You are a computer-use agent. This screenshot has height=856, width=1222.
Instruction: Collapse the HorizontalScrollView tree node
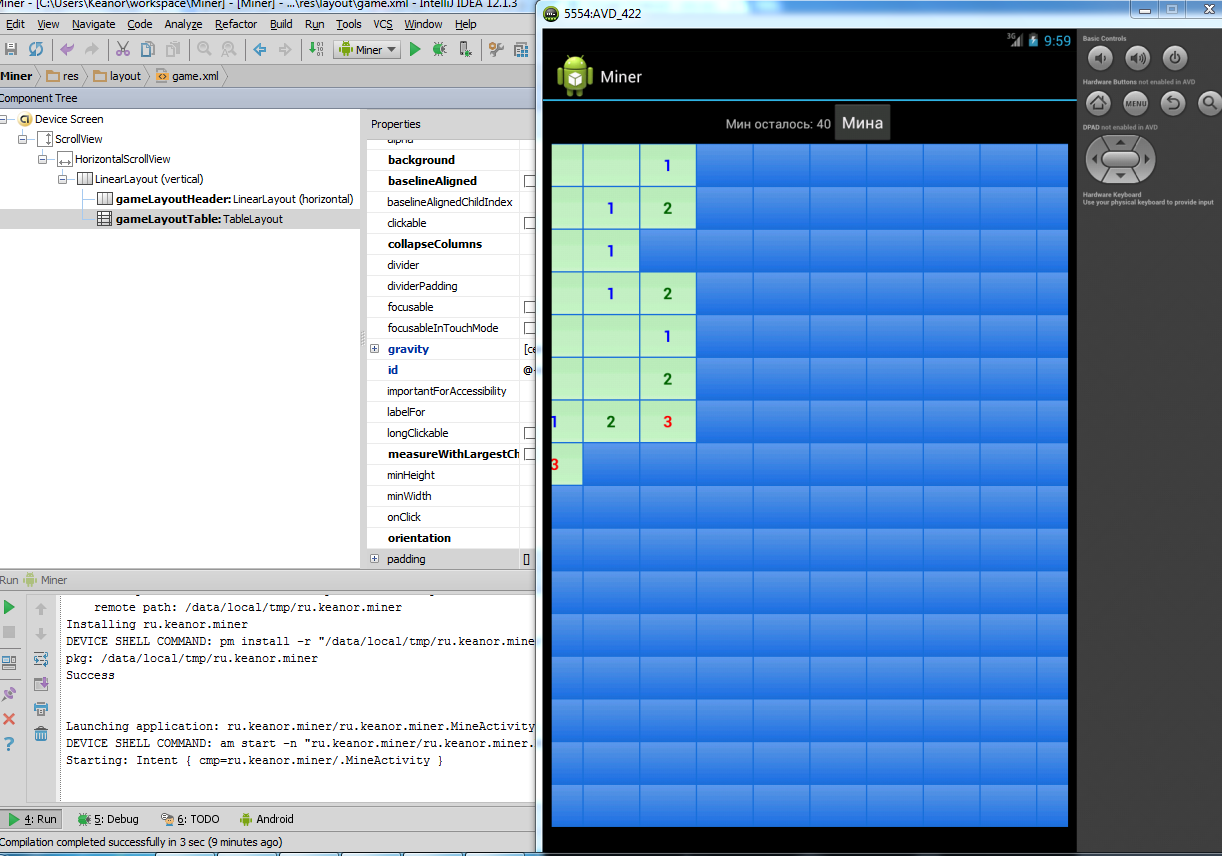point(43,159)
